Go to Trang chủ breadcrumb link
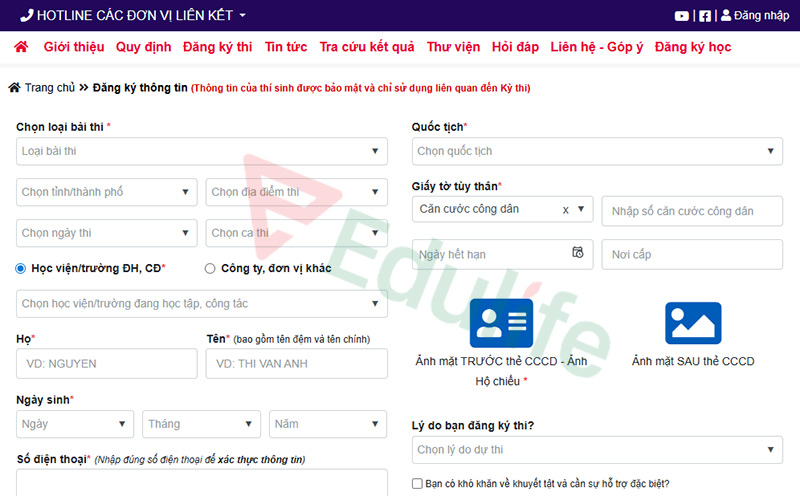The image size is (800, 496). tap(50, 88)
